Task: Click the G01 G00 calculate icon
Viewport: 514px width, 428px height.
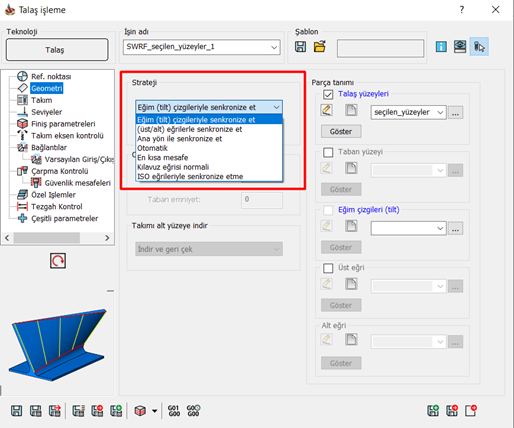Action: 174,411
